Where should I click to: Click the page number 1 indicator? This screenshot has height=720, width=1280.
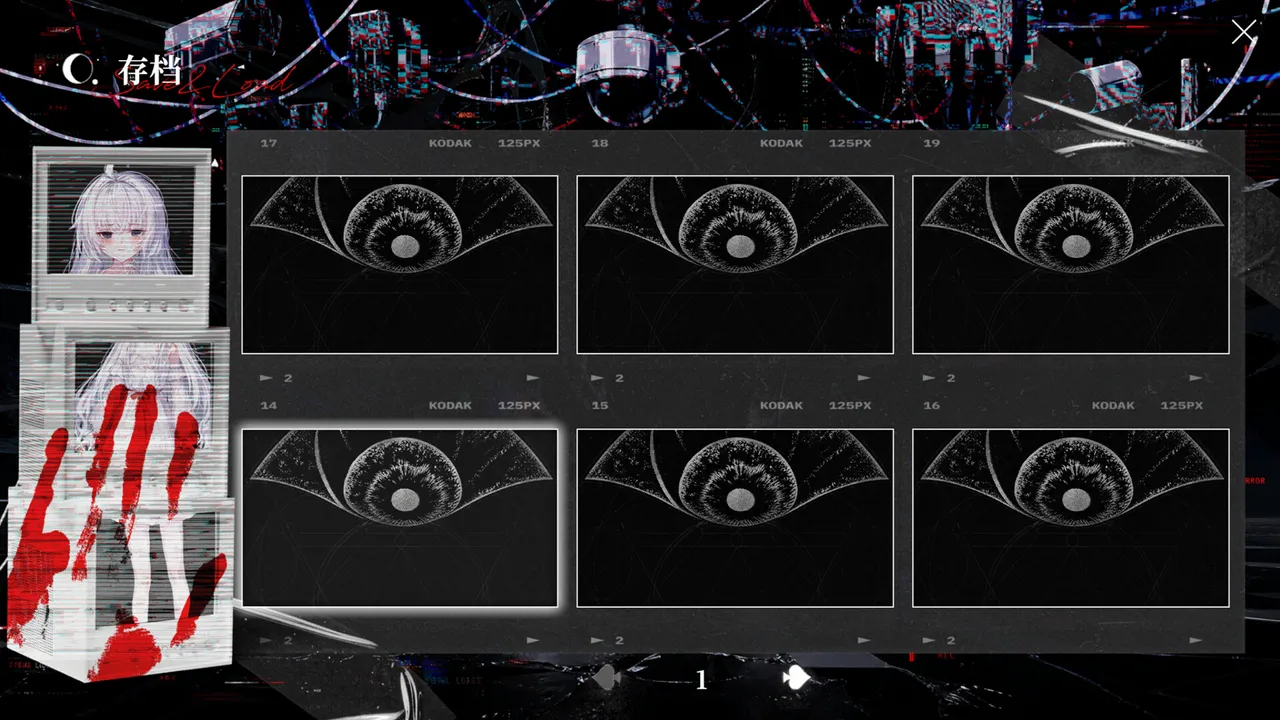click(701, 681)
